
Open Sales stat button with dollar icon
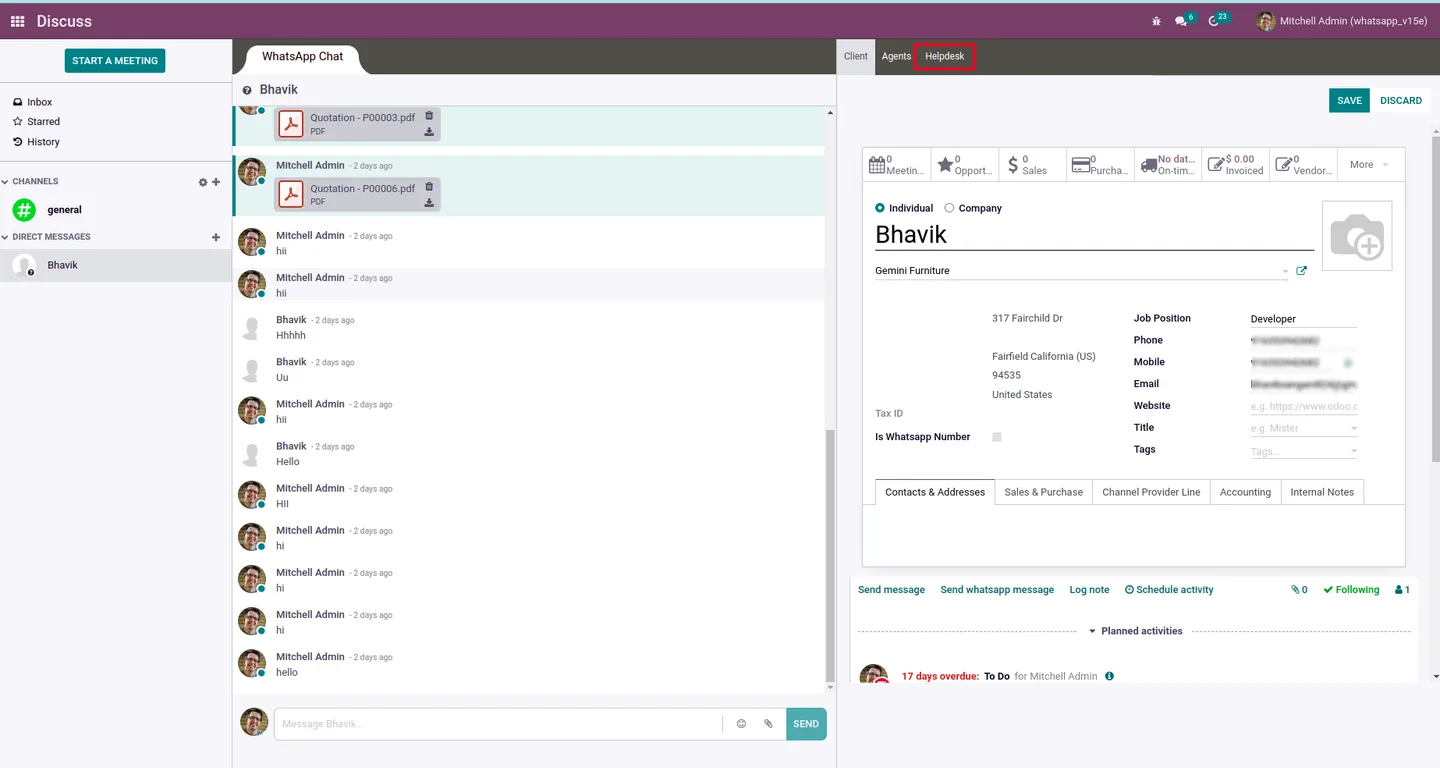(x=1033, y=165)
